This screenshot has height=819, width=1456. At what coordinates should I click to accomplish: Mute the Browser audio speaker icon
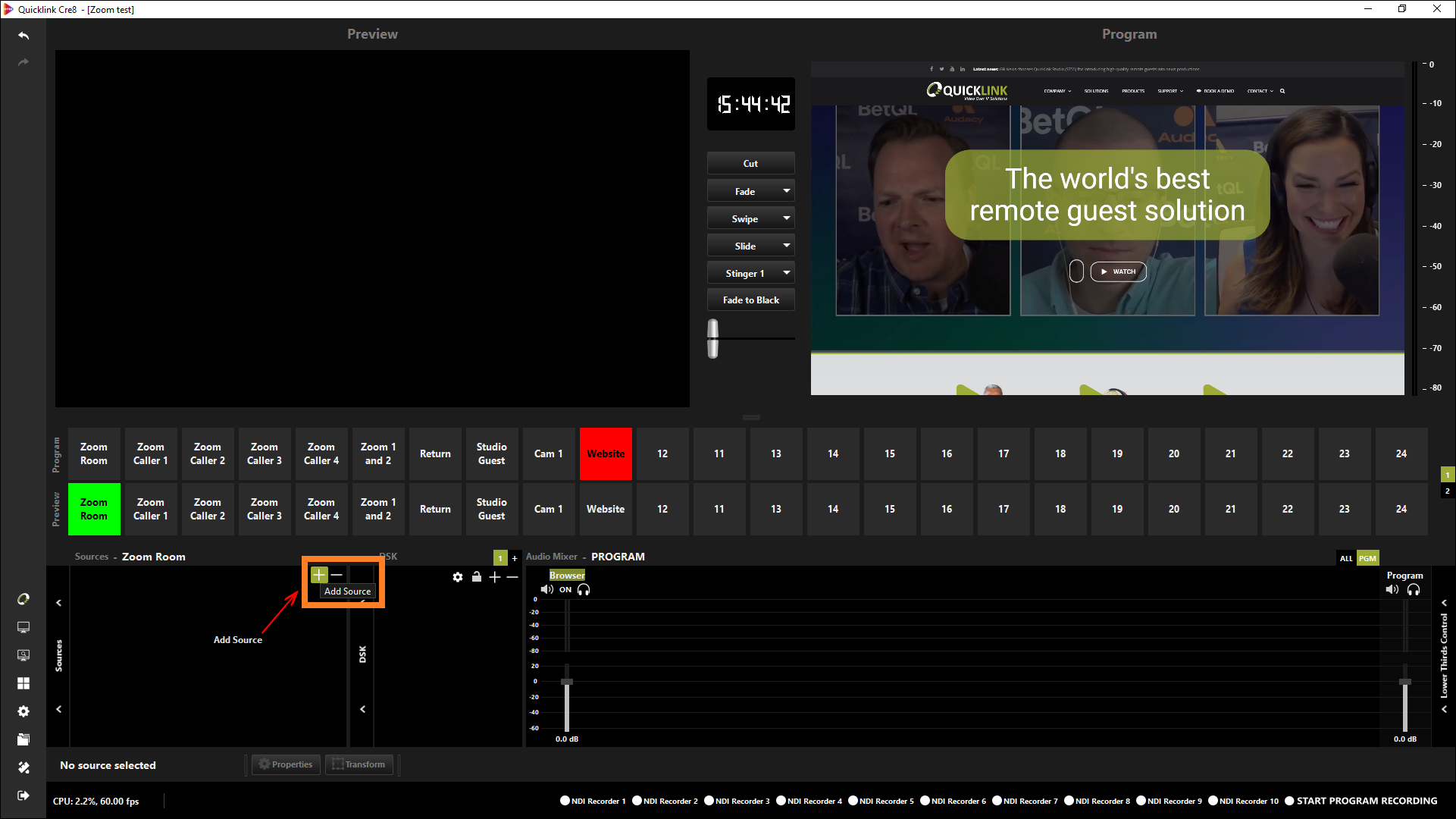pos(546,590)
